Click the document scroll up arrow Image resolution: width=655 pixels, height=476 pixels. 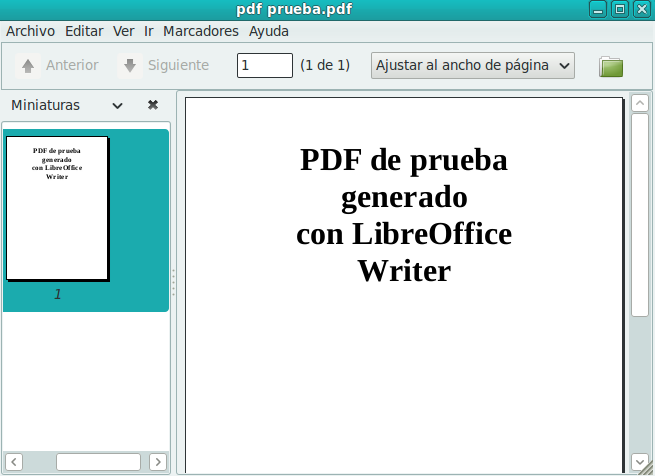tap(640, 103)
